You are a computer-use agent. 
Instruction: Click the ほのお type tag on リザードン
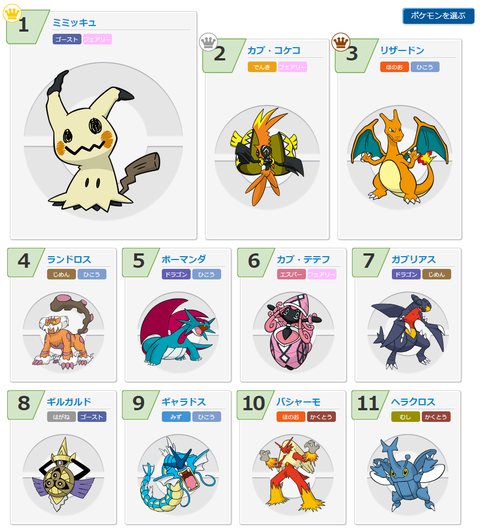394,67
